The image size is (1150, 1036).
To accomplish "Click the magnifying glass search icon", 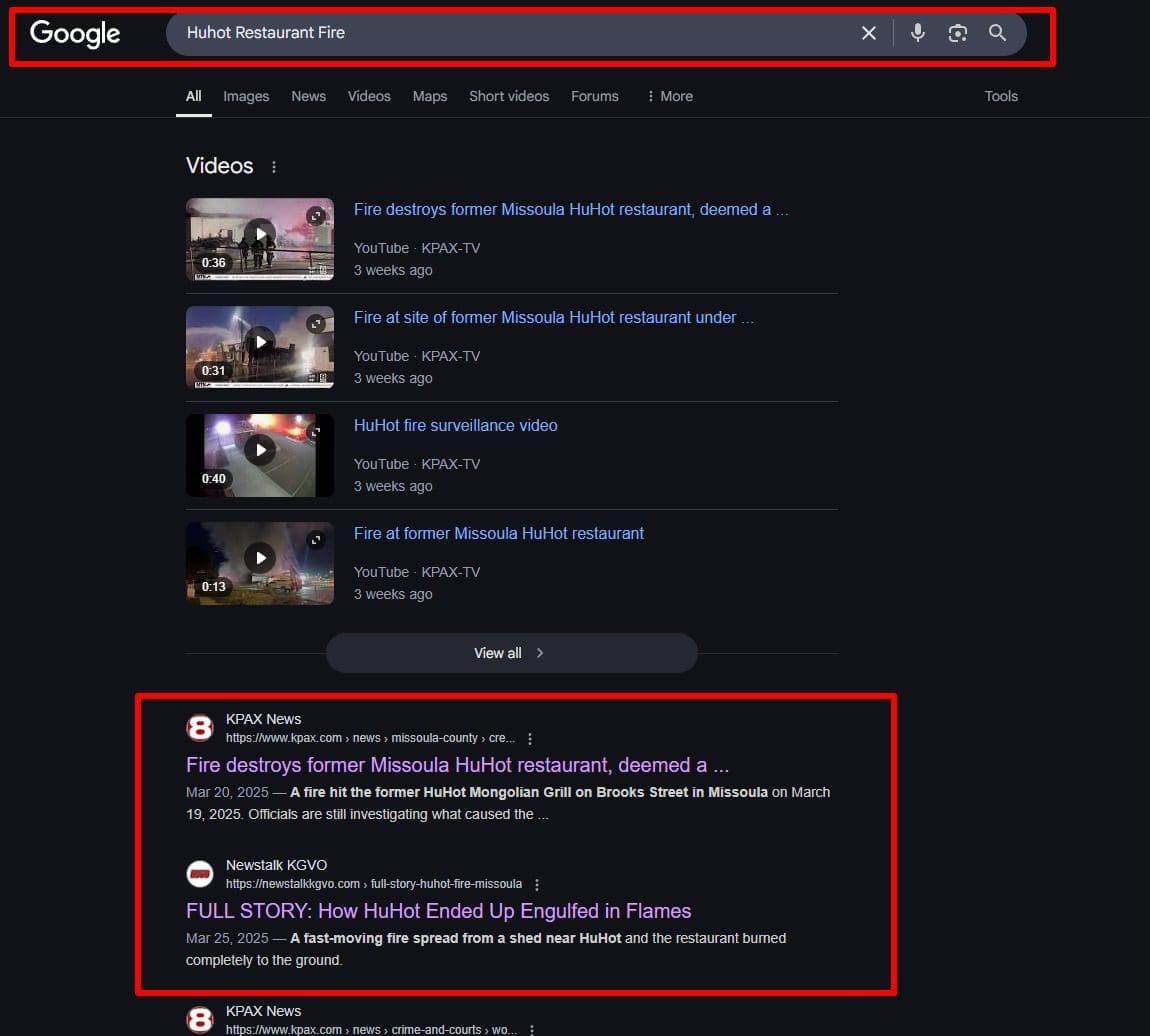I will [997, 33].
